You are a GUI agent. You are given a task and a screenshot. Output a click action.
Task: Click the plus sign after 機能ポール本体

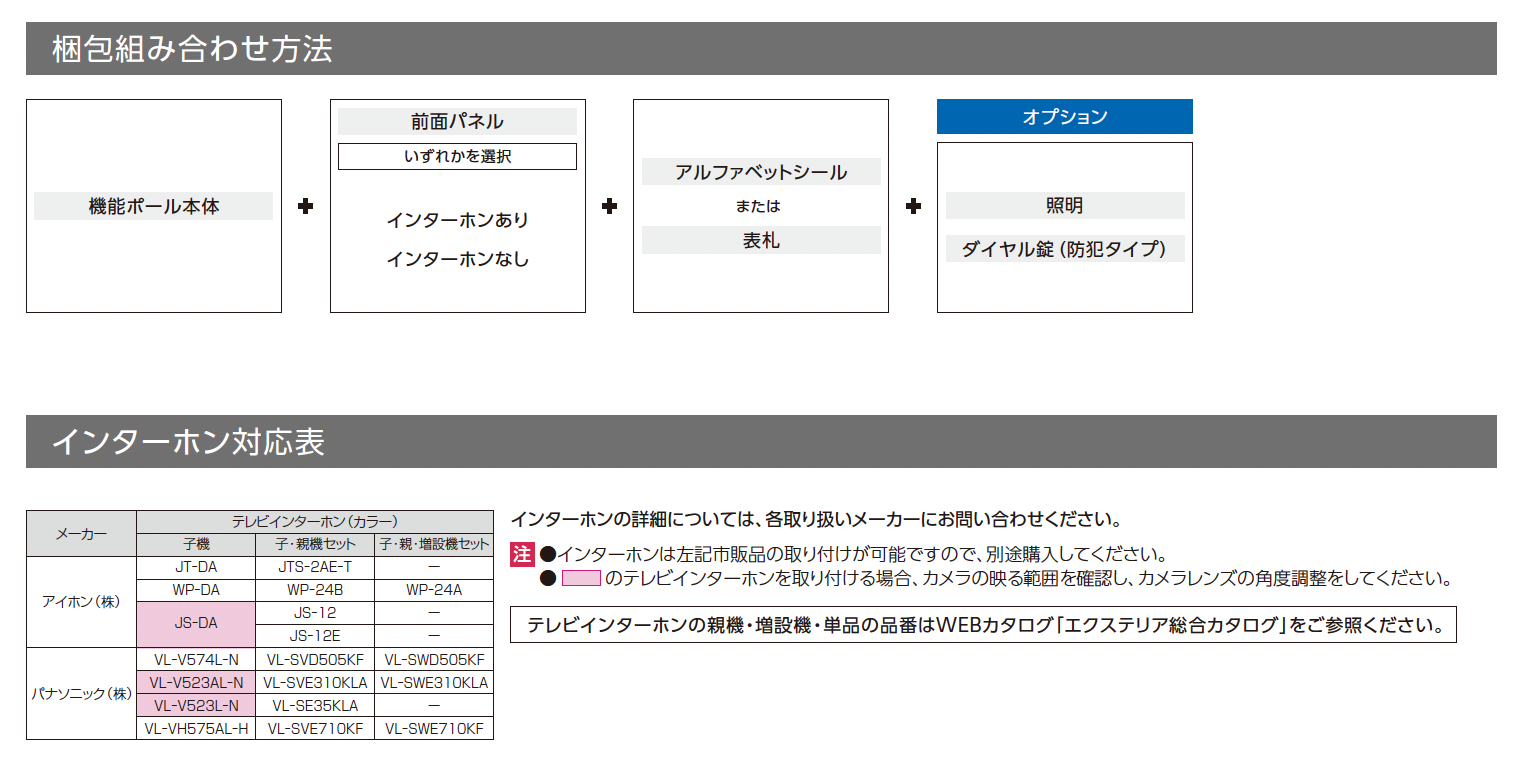click(306, 206)
